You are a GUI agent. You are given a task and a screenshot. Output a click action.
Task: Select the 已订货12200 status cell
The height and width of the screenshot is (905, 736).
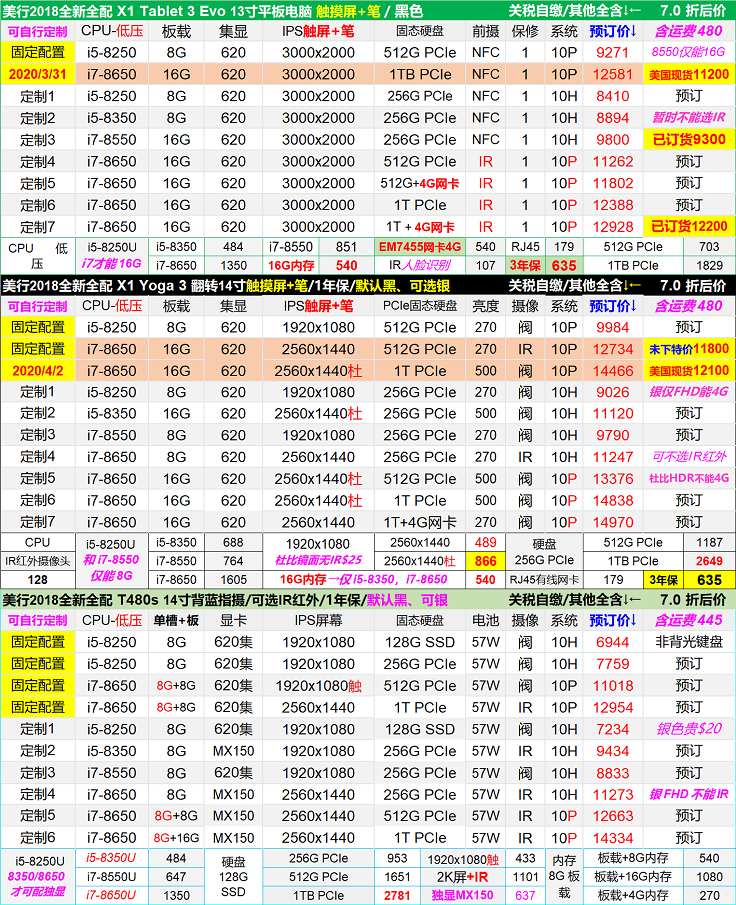688,227
